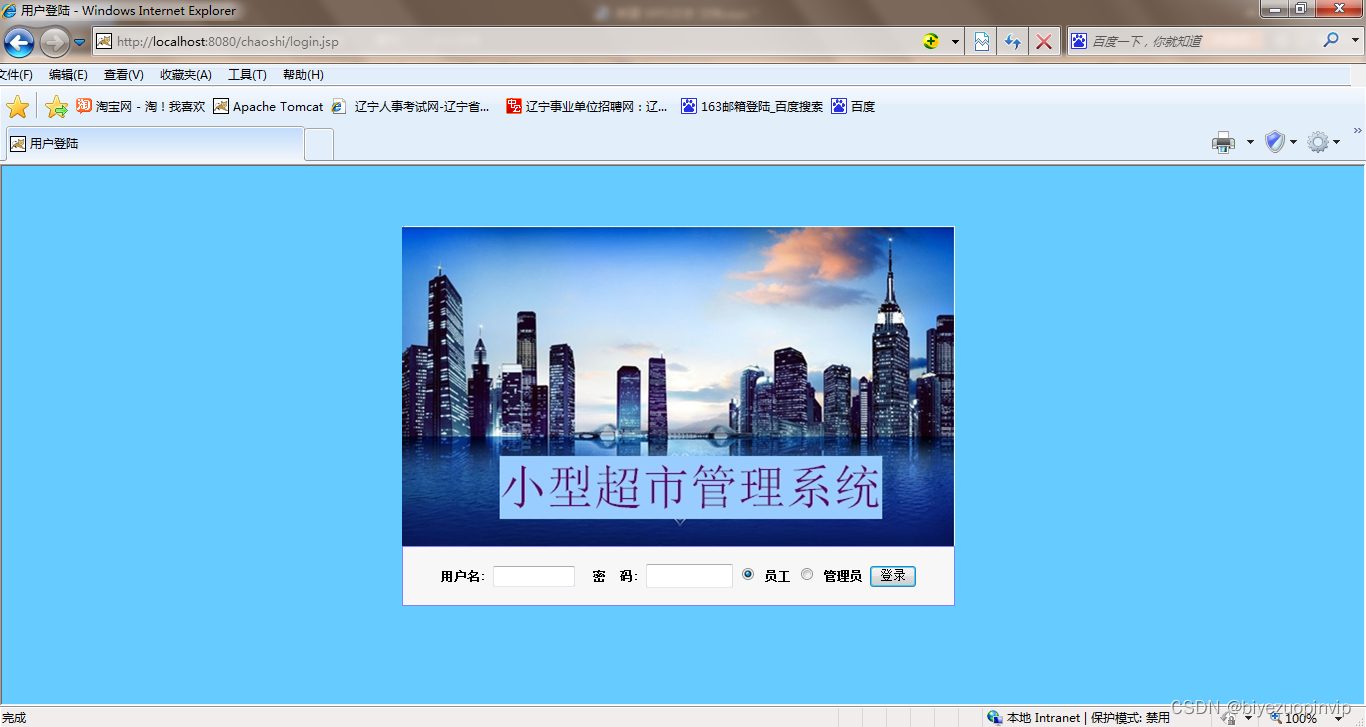Click the 百度 favorites bar shortcut
Viewport: 1366px width, 727px height.
[852, 106]
